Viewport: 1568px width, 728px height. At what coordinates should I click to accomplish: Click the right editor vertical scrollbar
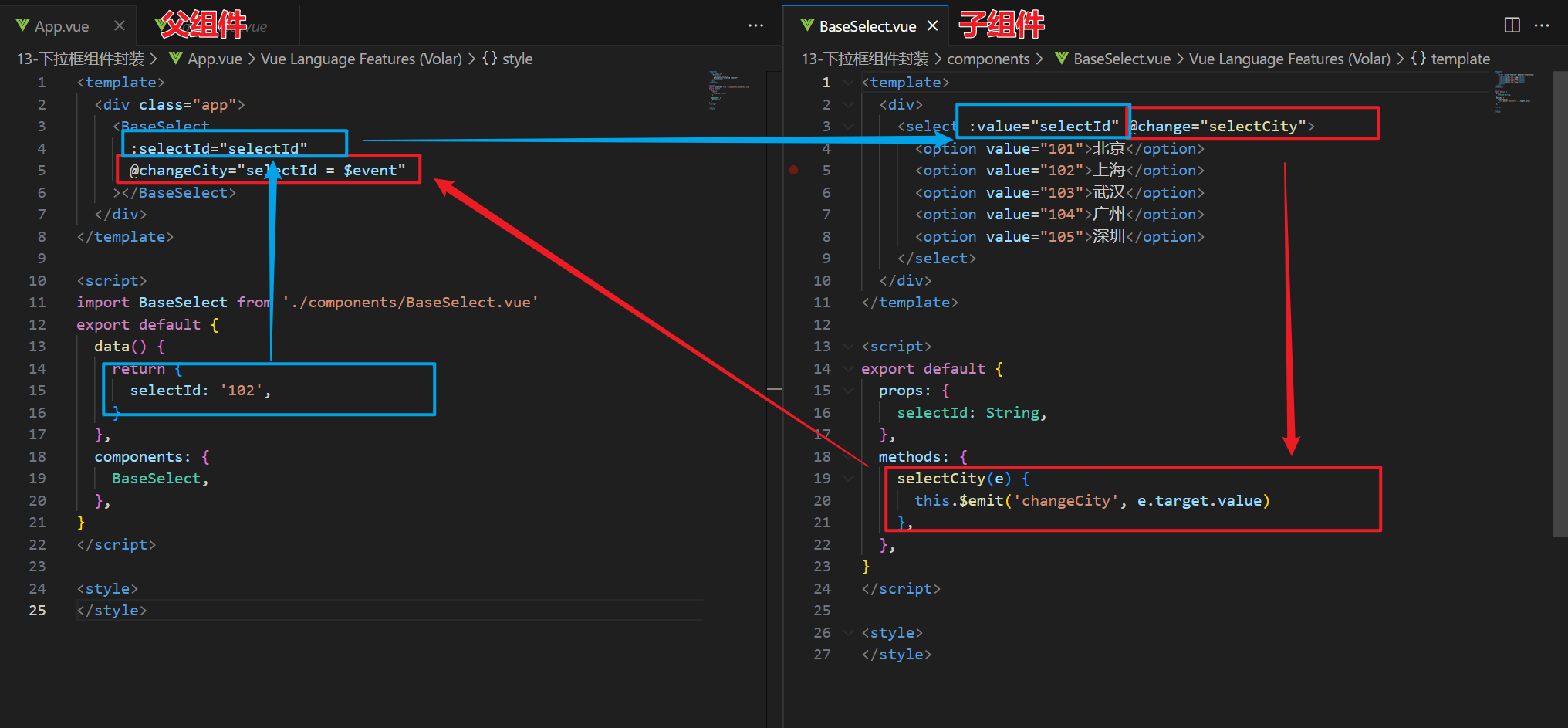point(1560,303)
